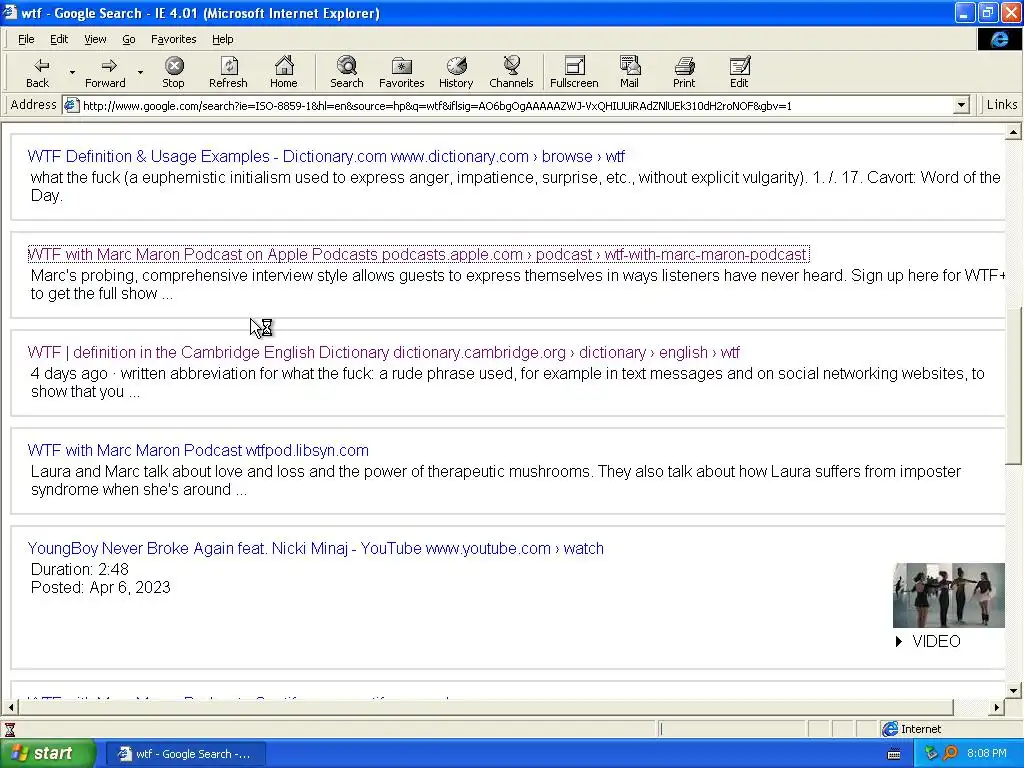This screenshot has height=768, width=1024.
Task: Open the Address bar dropdown list
Action: [961, 105]
